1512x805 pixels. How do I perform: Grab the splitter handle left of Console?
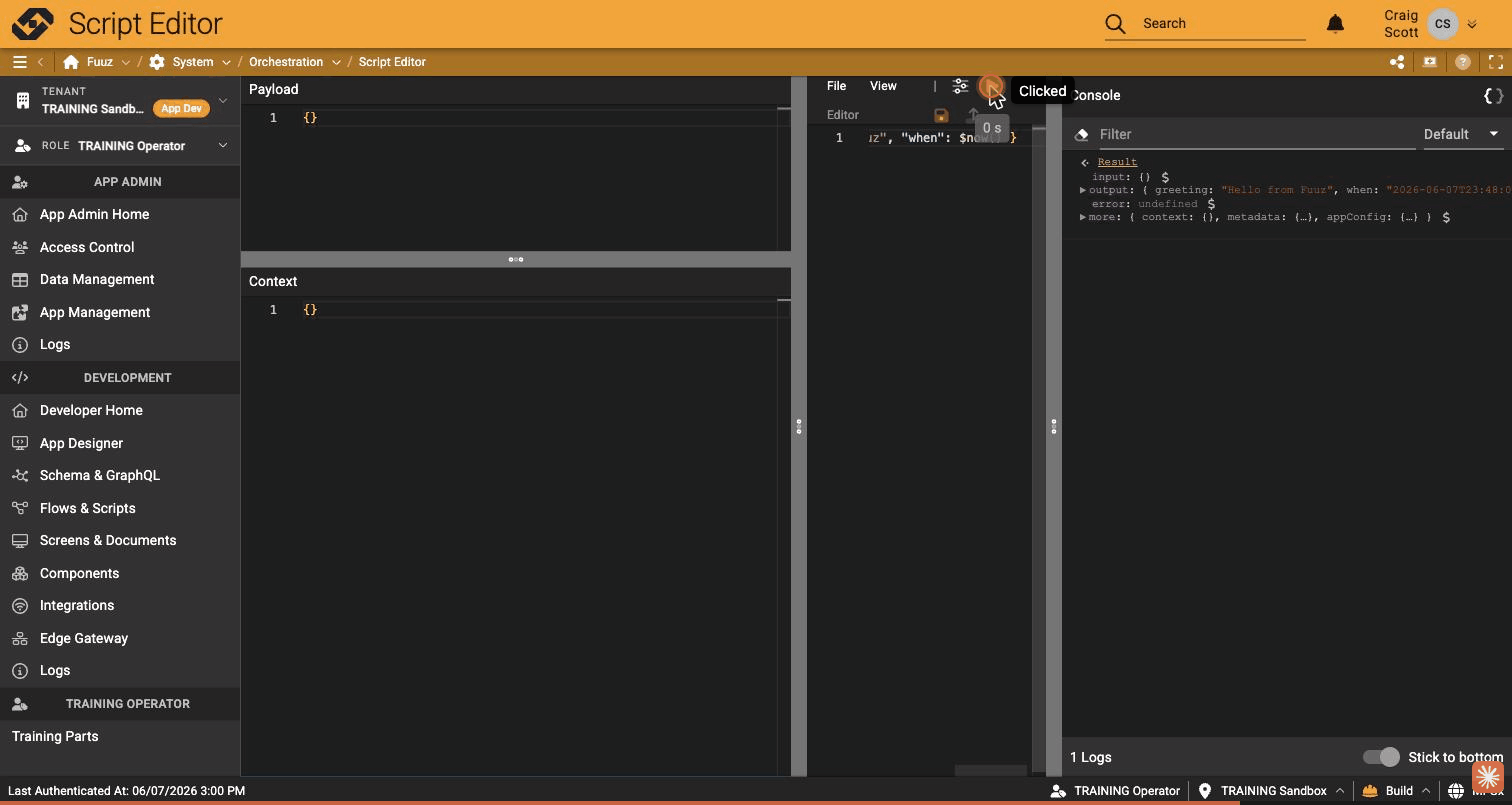click(x=1054, y=427)
